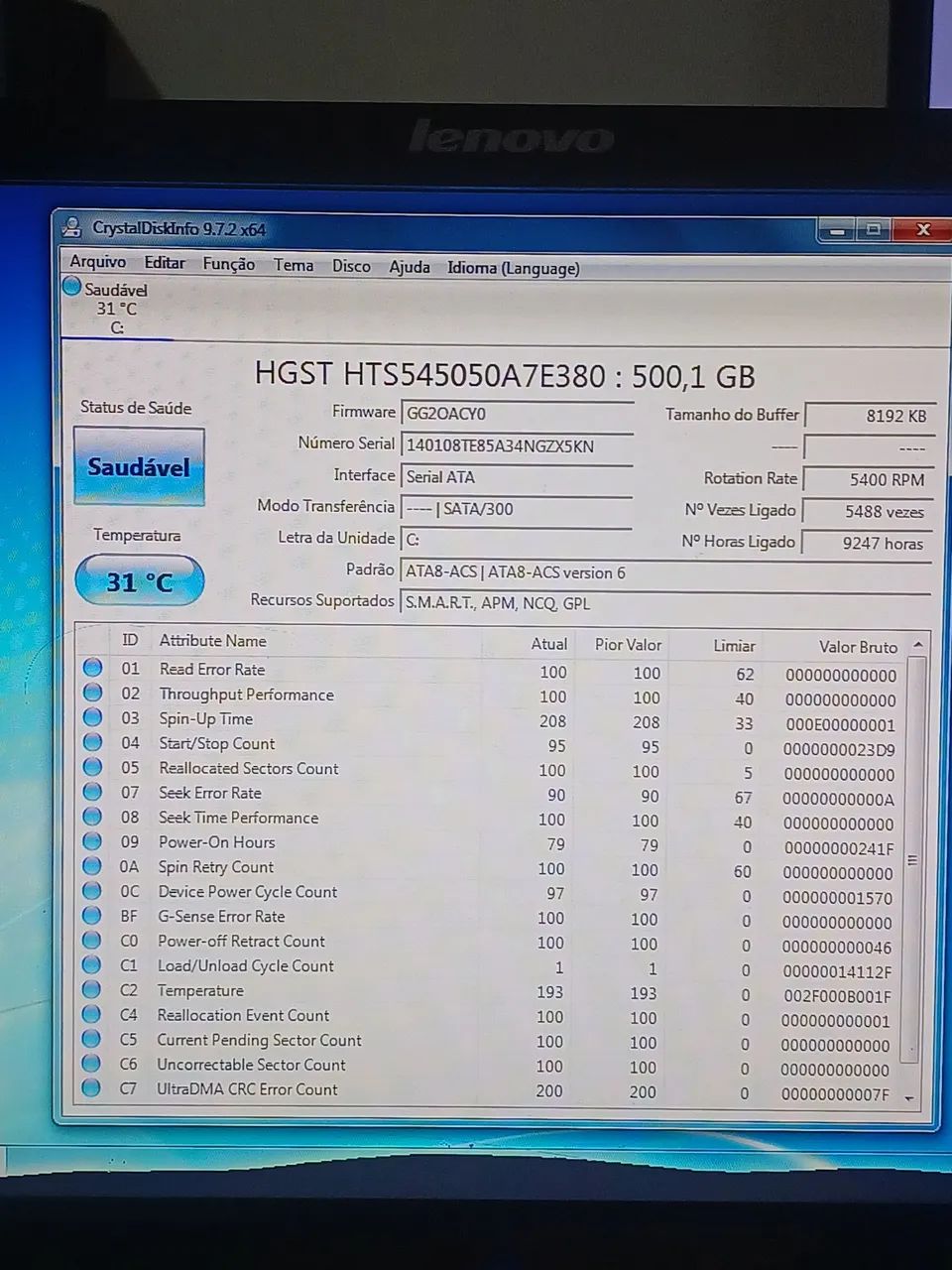Image resolution: width=952 pixels, height=1270 pixels.
Task: Click the status dot for G-Sense Error Rate
Action: pyautogui.click(x=92, y=915)
